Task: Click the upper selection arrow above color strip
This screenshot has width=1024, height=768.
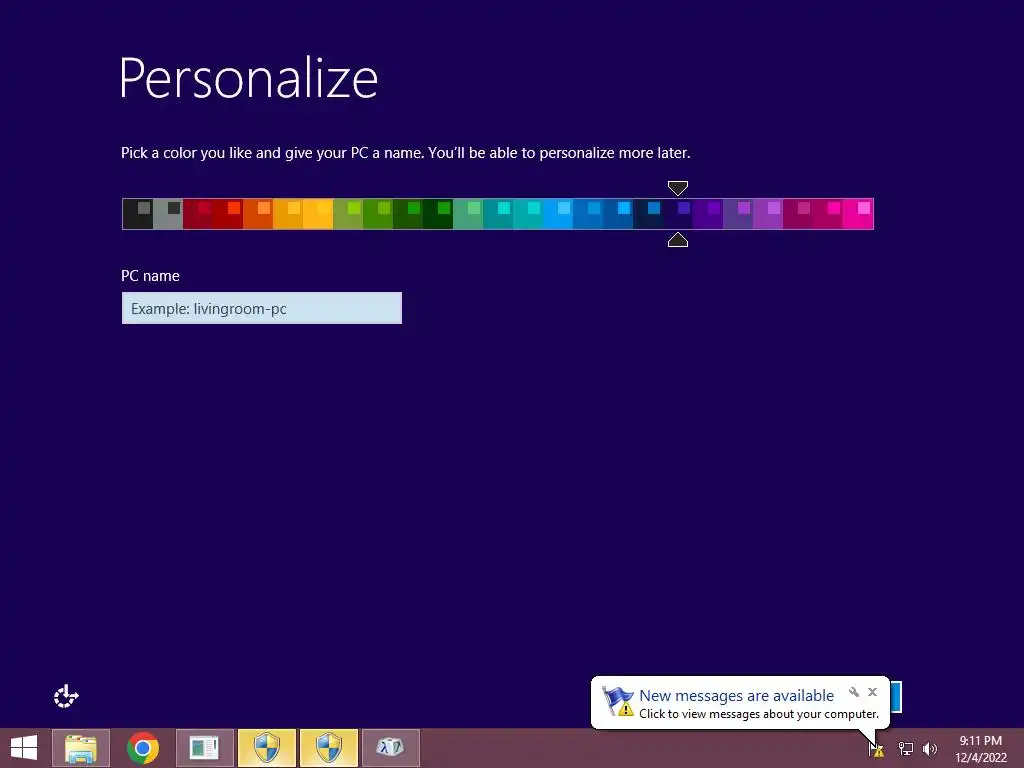Action: pos(678,188)
